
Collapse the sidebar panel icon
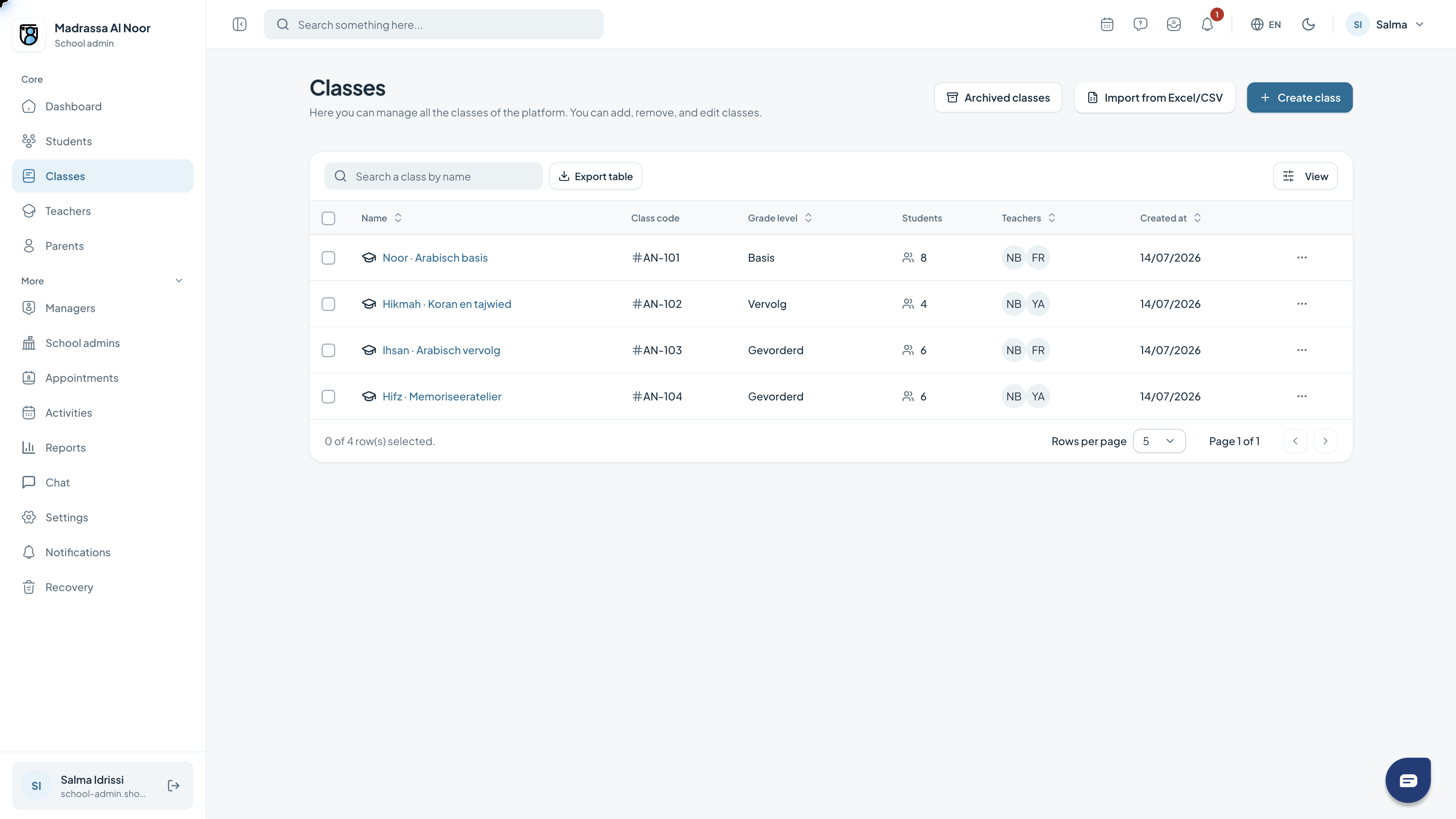[x=240, y=24]
